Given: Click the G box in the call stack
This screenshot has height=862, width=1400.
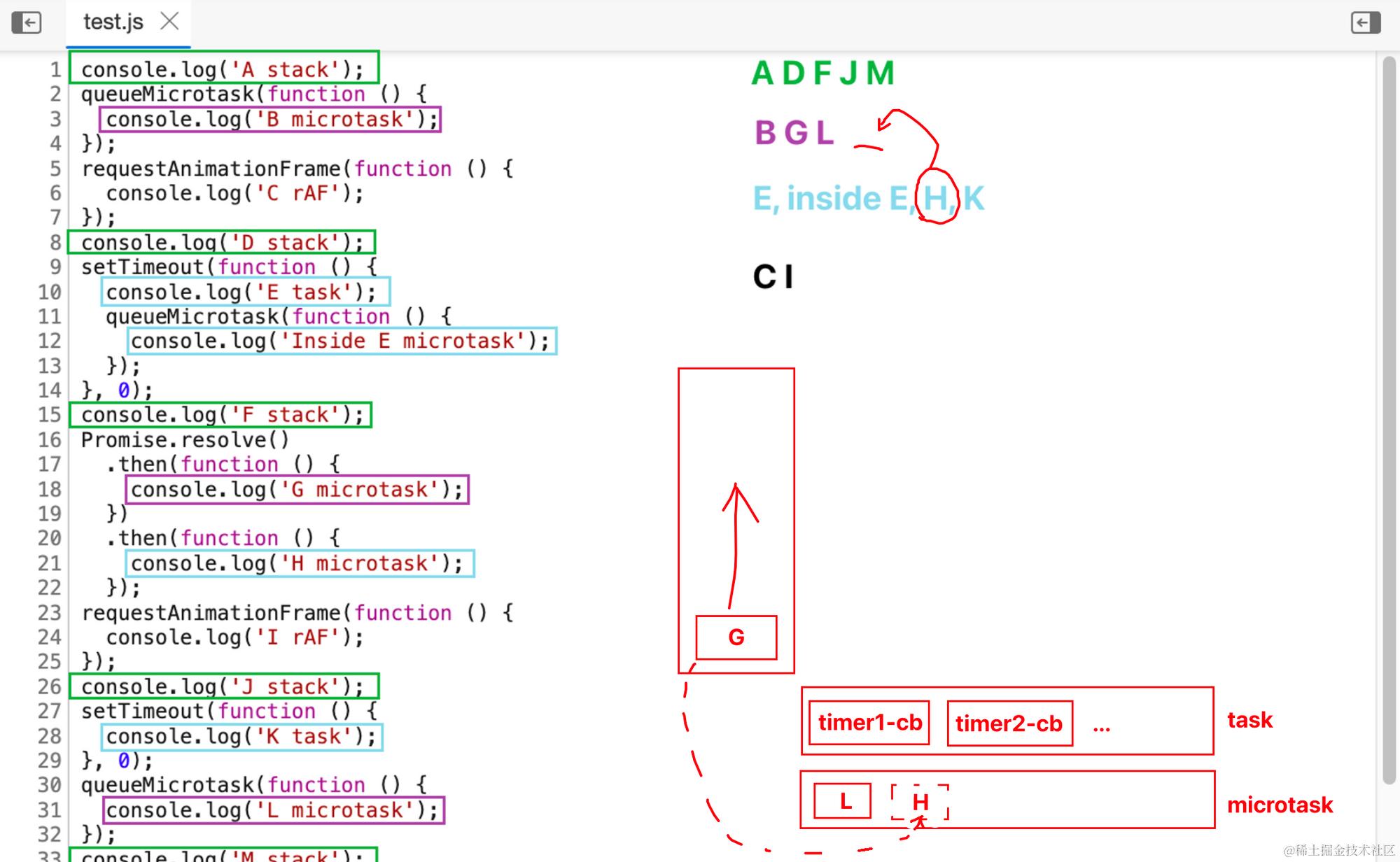Looking at the screenshot, I should point(736,637).
